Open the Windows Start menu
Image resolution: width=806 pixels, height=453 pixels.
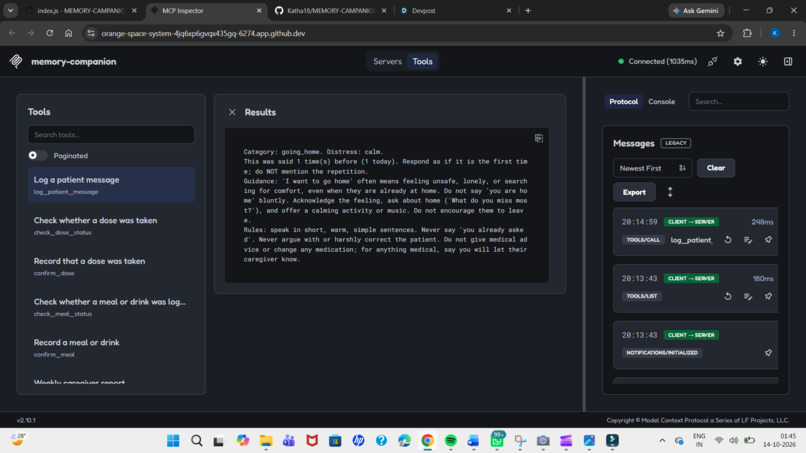(173, 441)
